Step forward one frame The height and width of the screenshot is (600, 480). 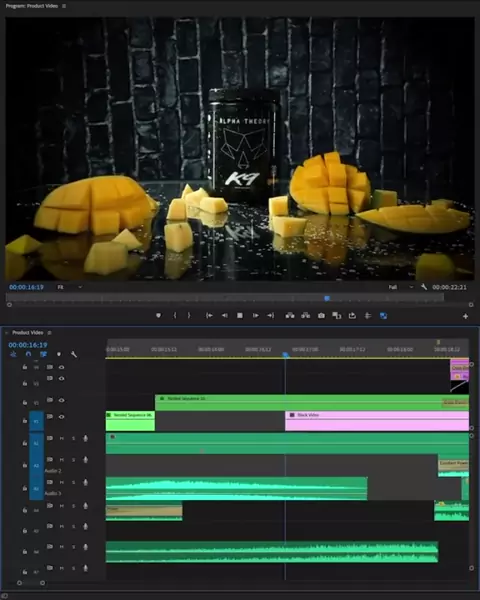pyautogui.click(x=255, y=316)
